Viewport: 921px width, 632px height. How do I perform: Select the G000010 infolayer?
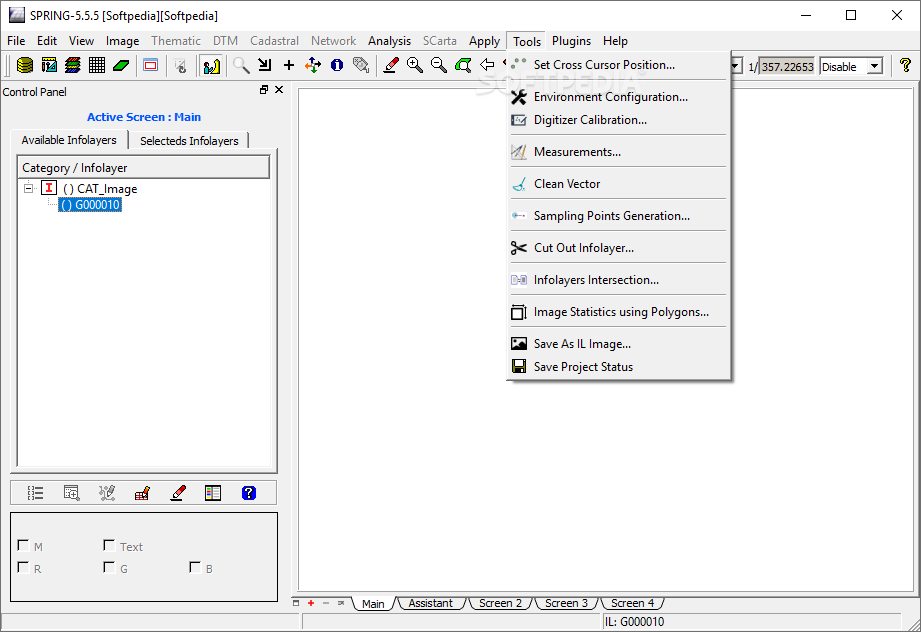click(x=90, y=205)
